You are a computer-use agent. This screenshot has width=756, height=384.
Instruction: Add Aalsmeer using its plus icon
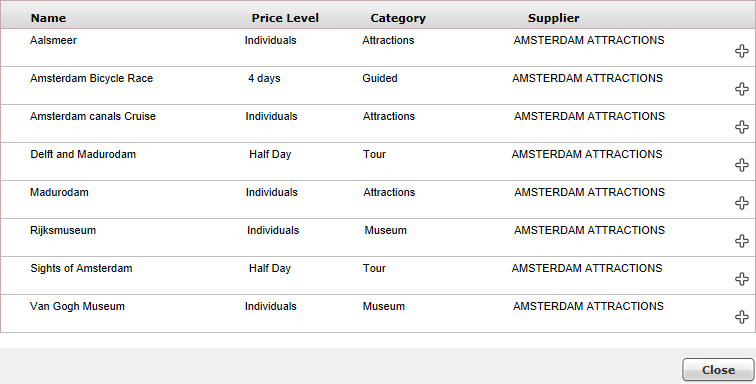(x=742, y=51)
